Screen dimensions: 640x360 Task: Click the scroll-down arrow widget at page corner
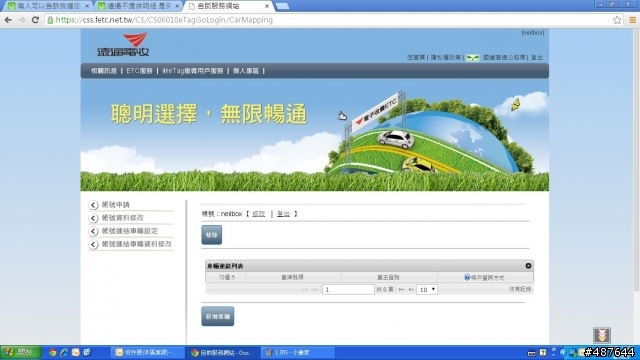coord(602,335)
